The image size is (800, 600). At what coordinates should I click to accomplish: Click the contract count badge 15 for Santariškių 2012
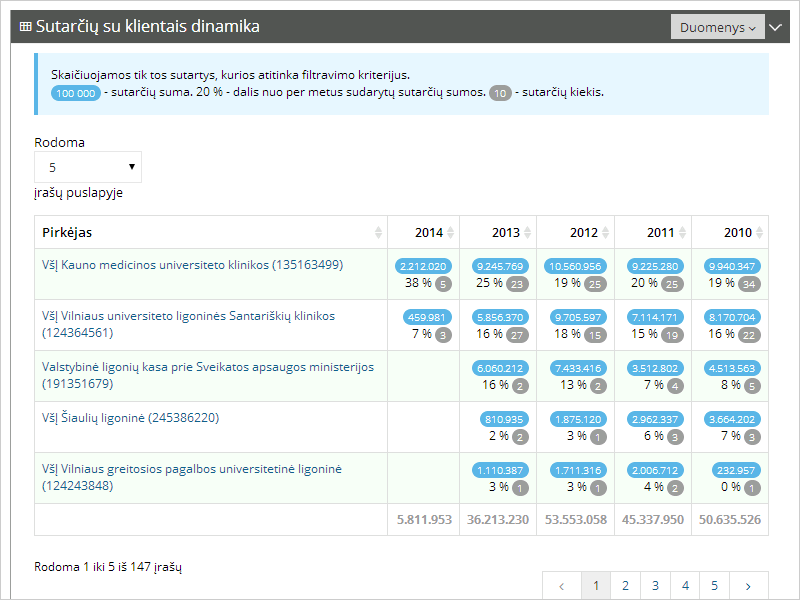tap(595, 335)
